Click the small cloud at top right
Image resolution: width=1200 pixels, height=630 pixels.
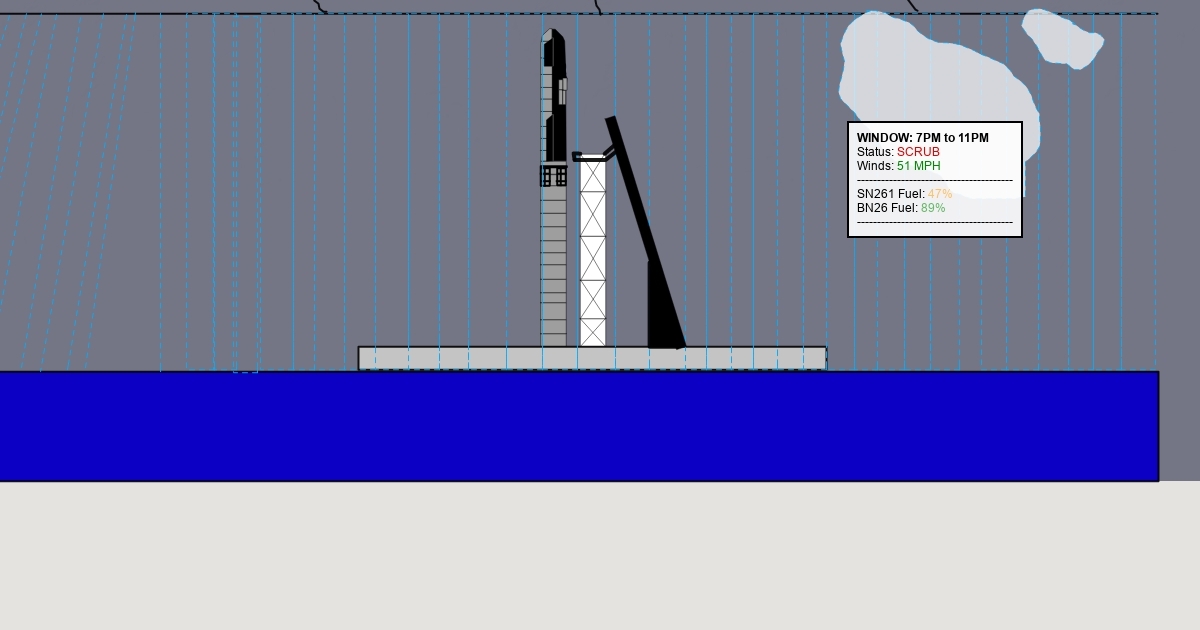click(x=1062, y=40)
